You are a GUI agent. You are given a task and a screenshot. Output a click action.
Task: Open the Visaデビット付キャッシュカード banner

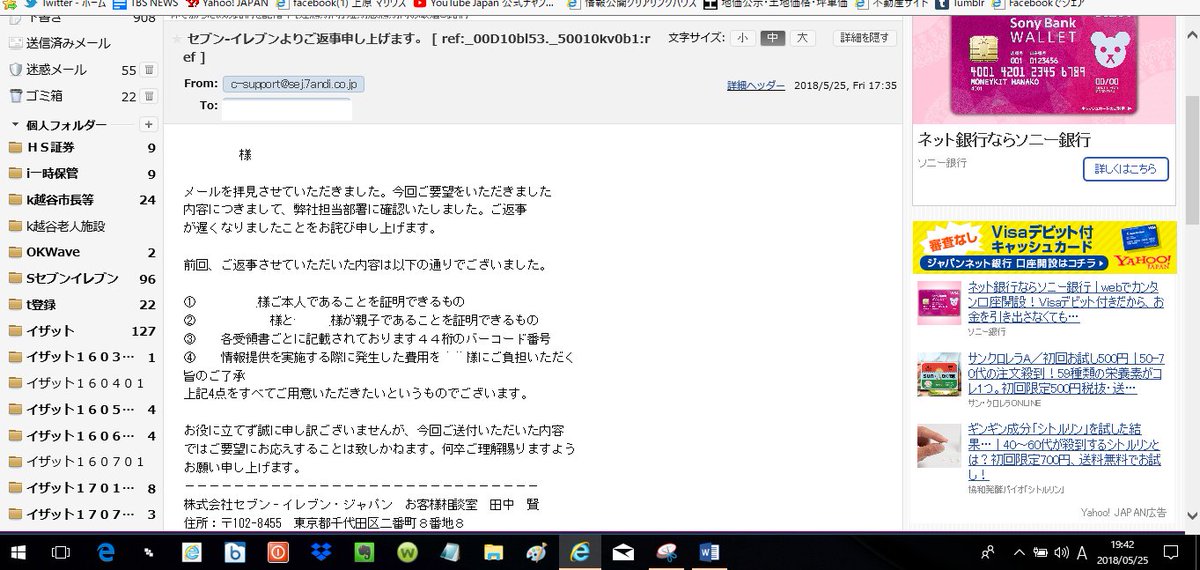coord(1044,247)
